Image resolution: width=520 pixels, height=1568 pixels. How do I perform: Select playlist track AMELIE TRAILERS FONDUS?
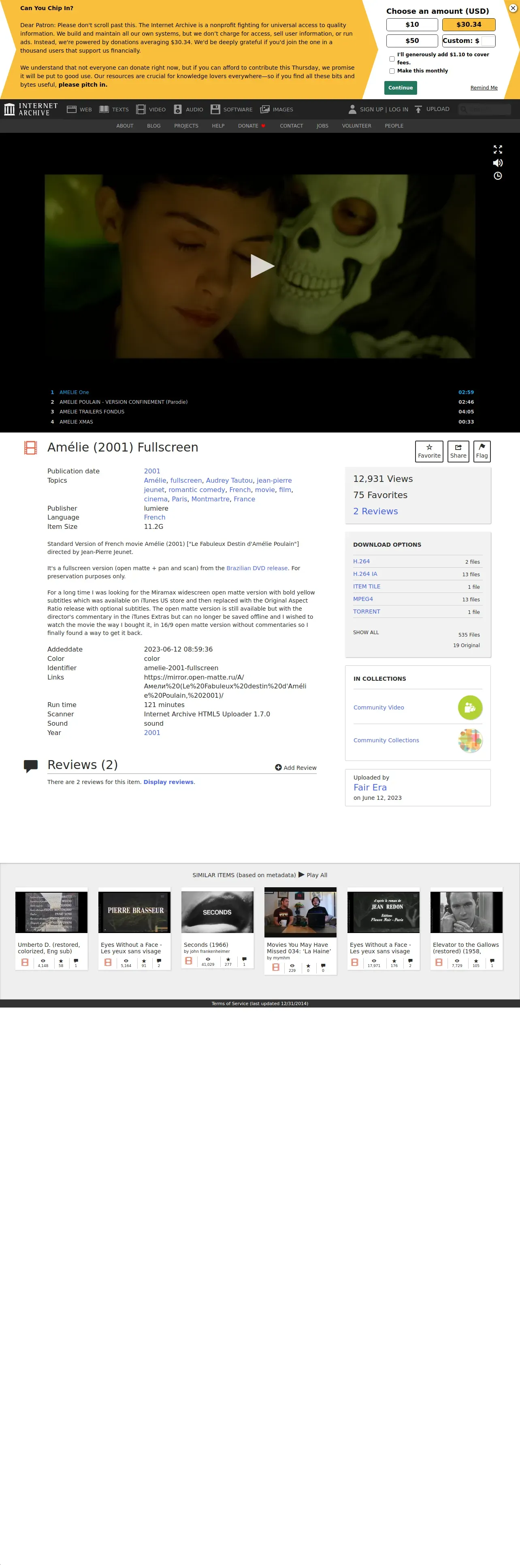(260, 412)
